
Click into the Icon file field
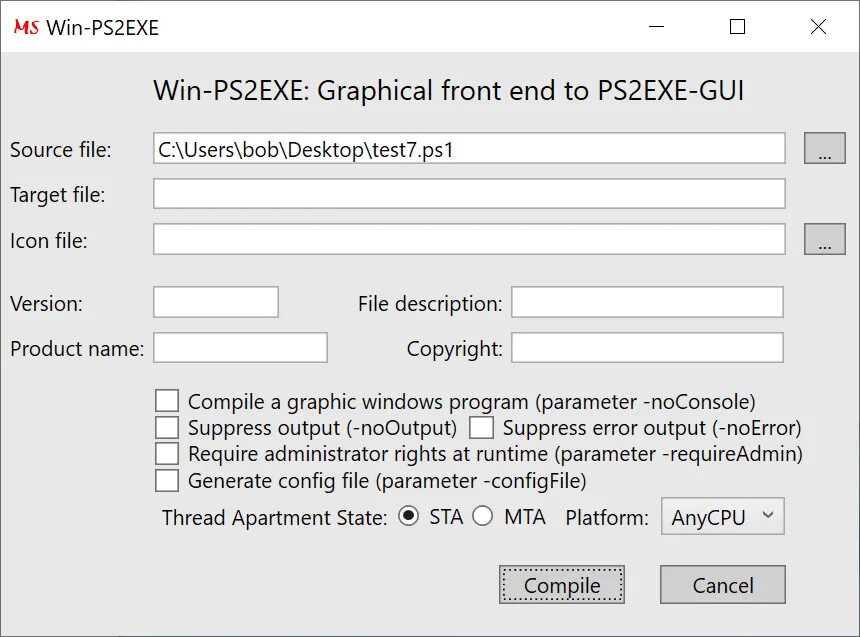tap(469, 239)
